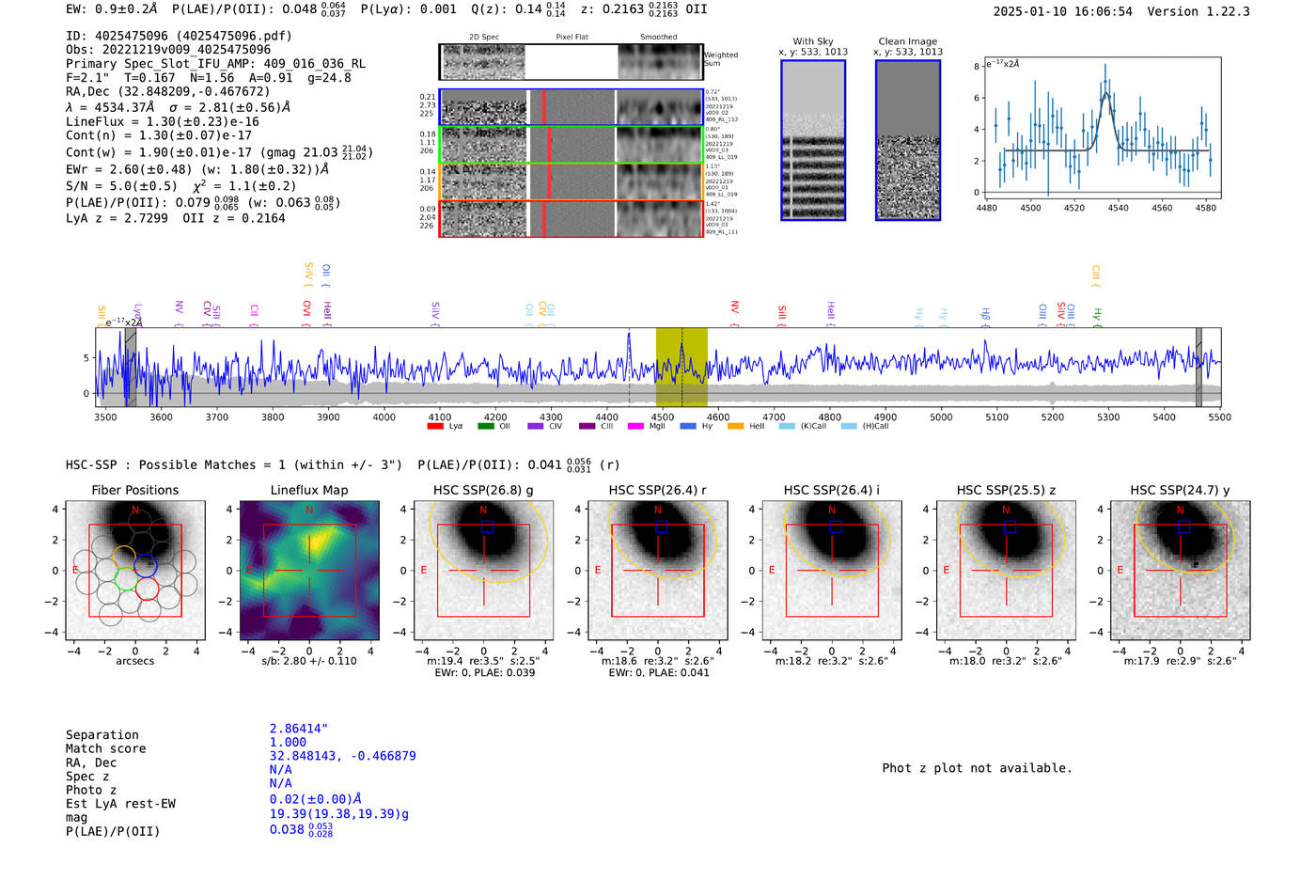The image size is (1316, 896).
Task: Click the yellow highlighted band in full spectrum
Action: [681, 367]
